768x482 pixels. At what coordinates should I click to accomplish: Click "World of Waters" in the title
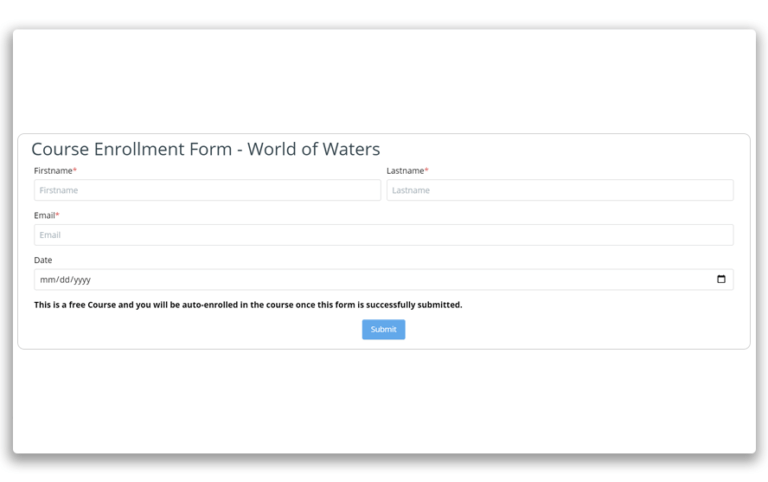(313, 149)
